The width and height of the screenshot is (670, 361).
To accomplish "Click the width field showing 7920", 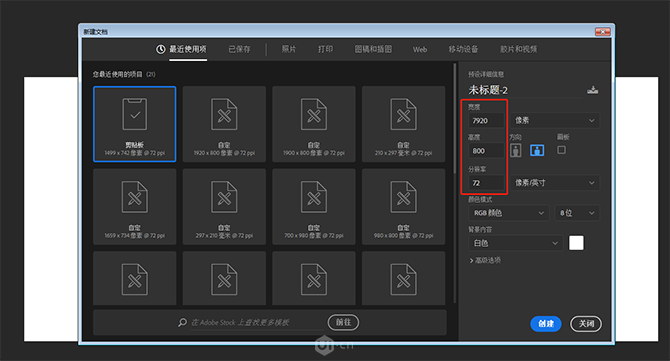I will point(486,120).
